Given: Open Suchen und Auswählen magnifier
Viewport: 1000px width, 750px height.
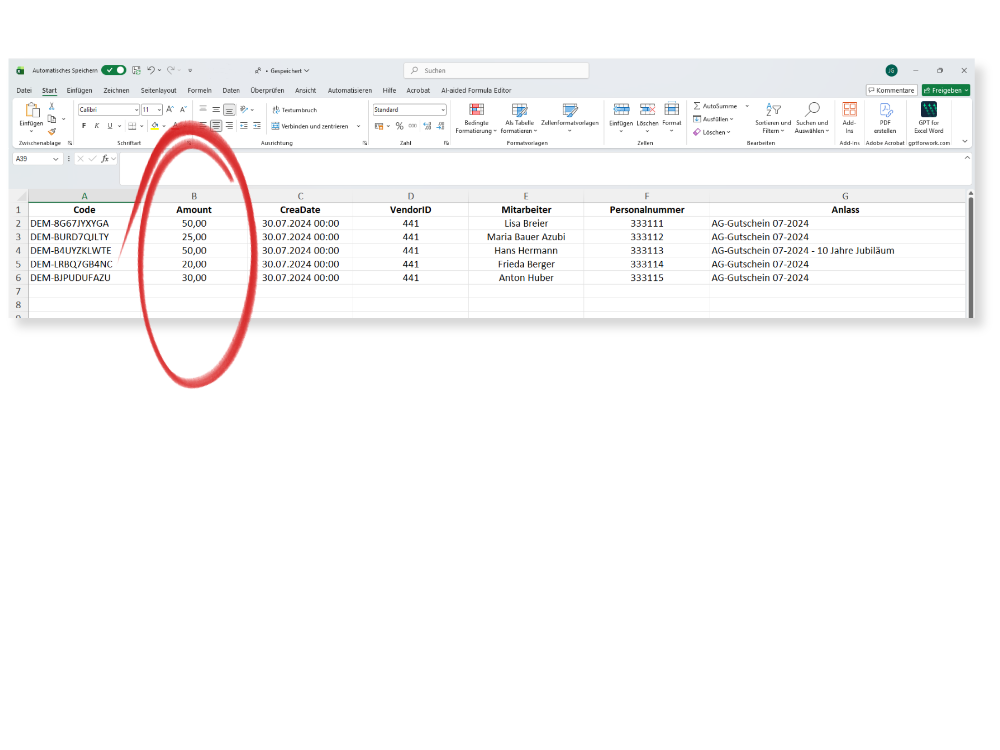Looking at the screenshot, I should point(812,110).
